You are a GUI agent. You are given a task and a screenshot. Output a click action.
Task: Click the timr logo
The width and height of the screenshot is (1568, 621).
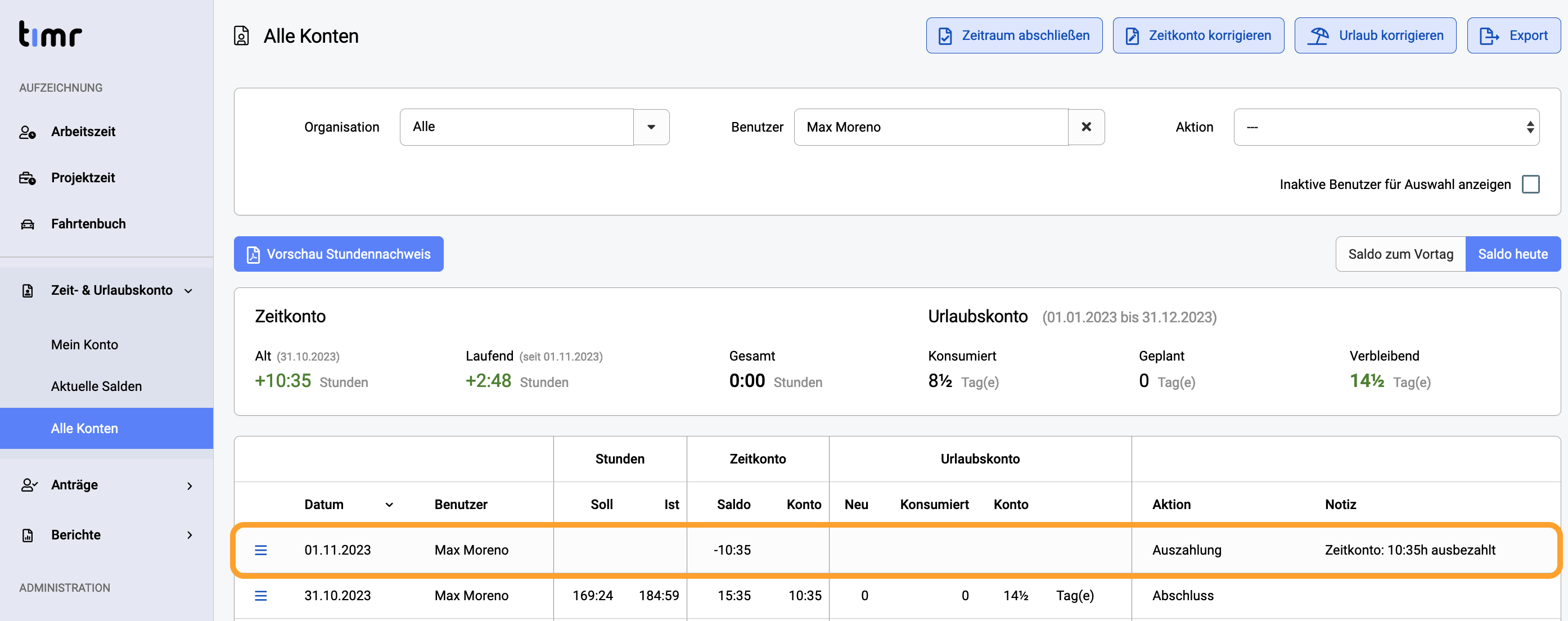[50, 34]
